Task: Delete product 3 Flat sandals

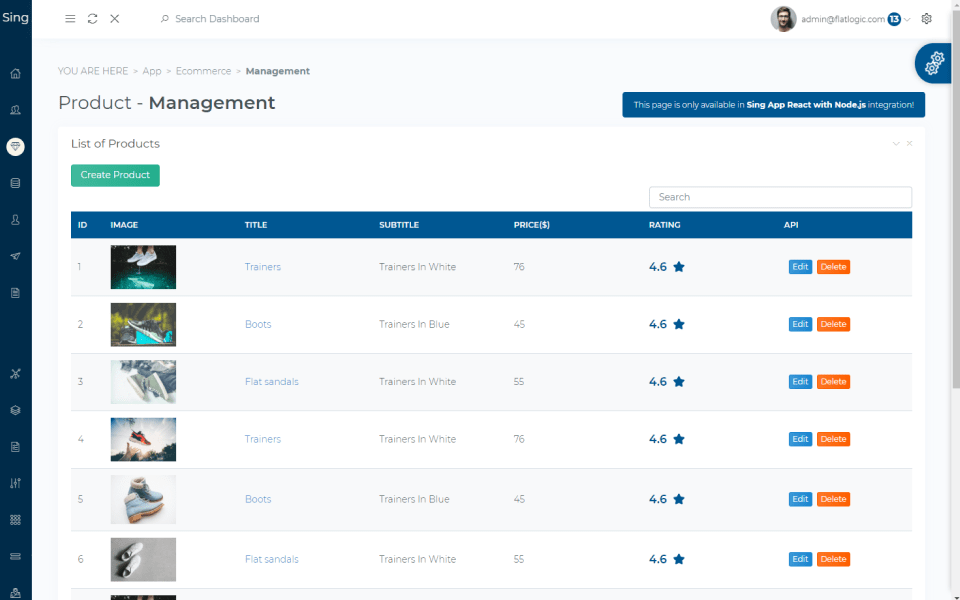Action: (833, 382)
